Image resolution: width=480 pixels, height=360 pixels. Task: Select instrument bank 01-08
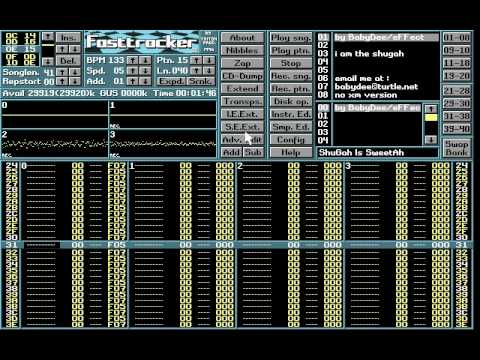tap(456, 37)
